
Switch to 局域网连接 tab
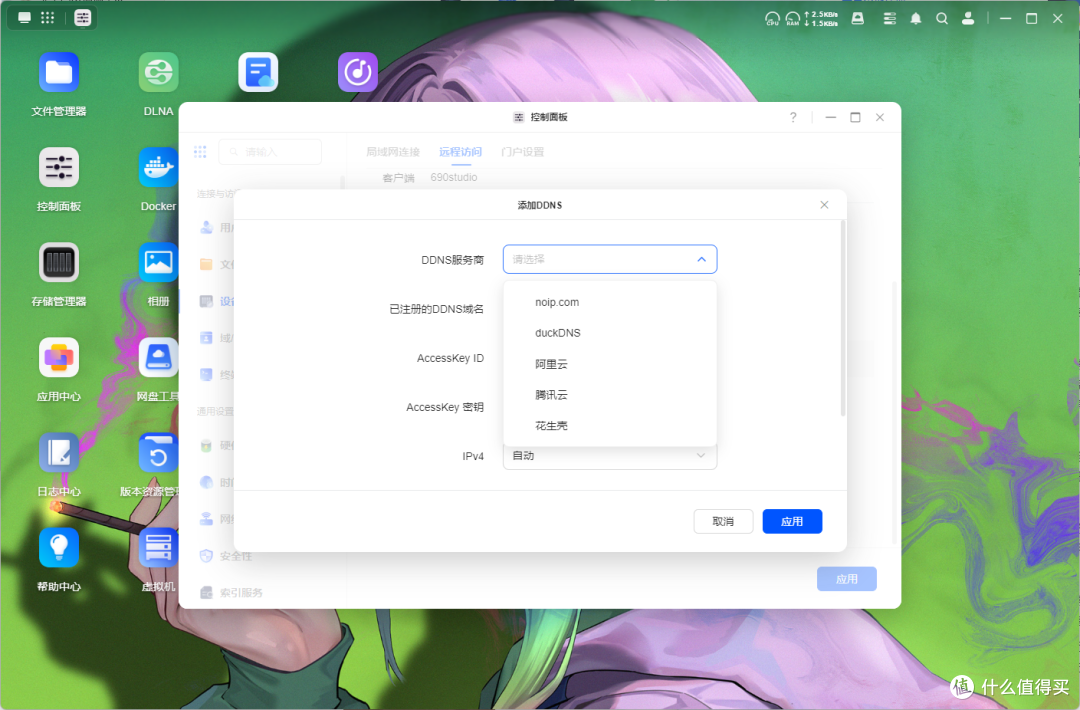coord(393,152)
